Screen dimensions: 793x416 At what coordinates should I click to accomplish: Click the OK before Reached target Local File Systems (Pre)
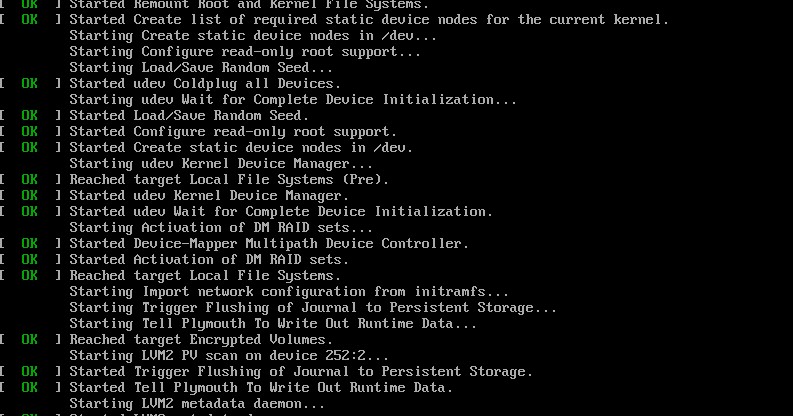29,180
